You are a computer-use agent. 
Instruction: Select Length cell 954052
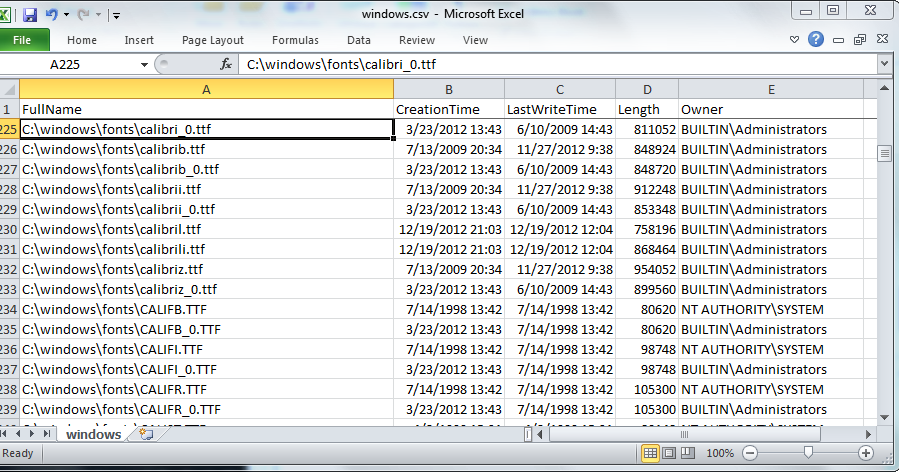point(647,270)
